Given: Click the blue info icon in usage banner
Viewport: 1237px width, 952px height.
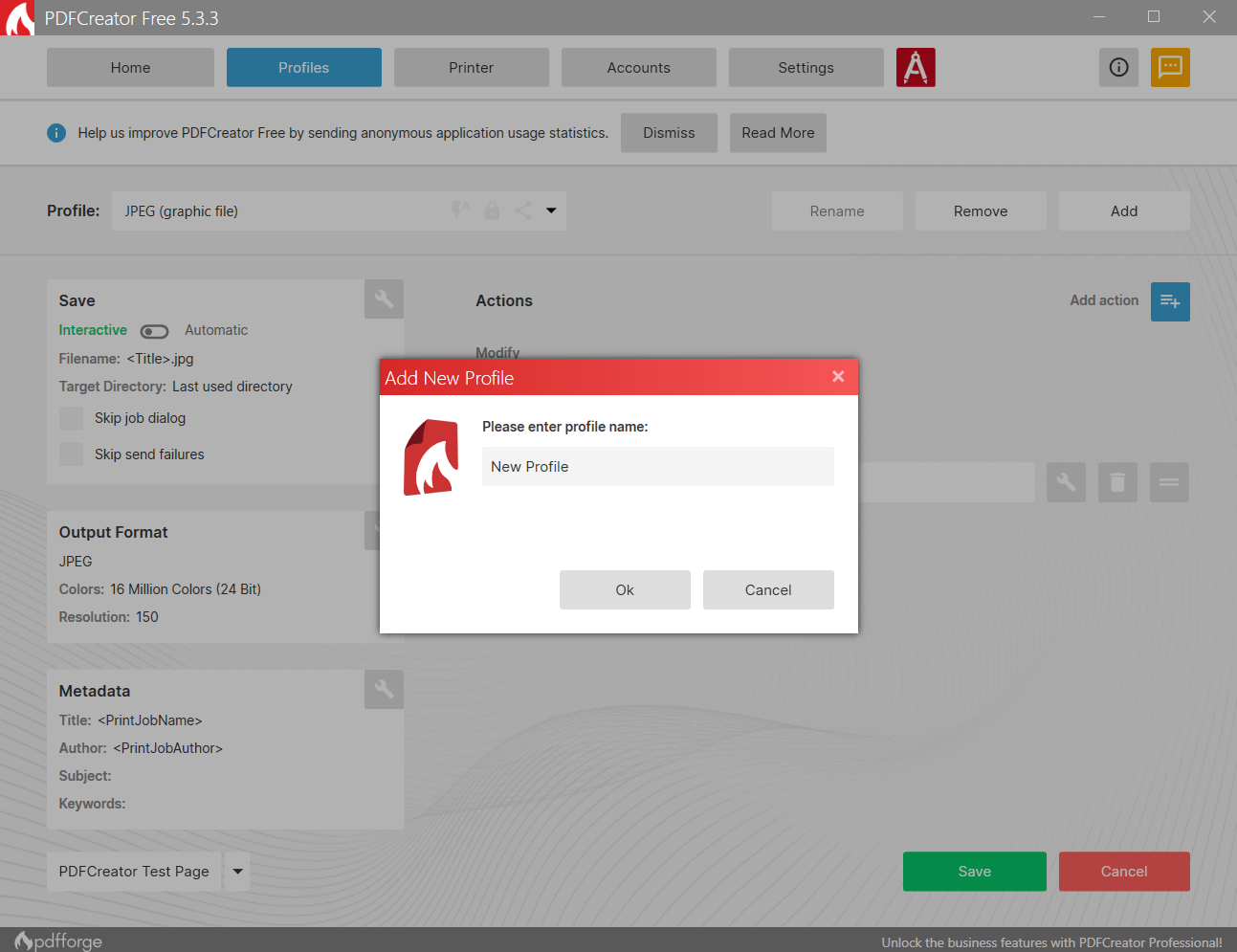Looking at the screenshot, I should 56,133.
